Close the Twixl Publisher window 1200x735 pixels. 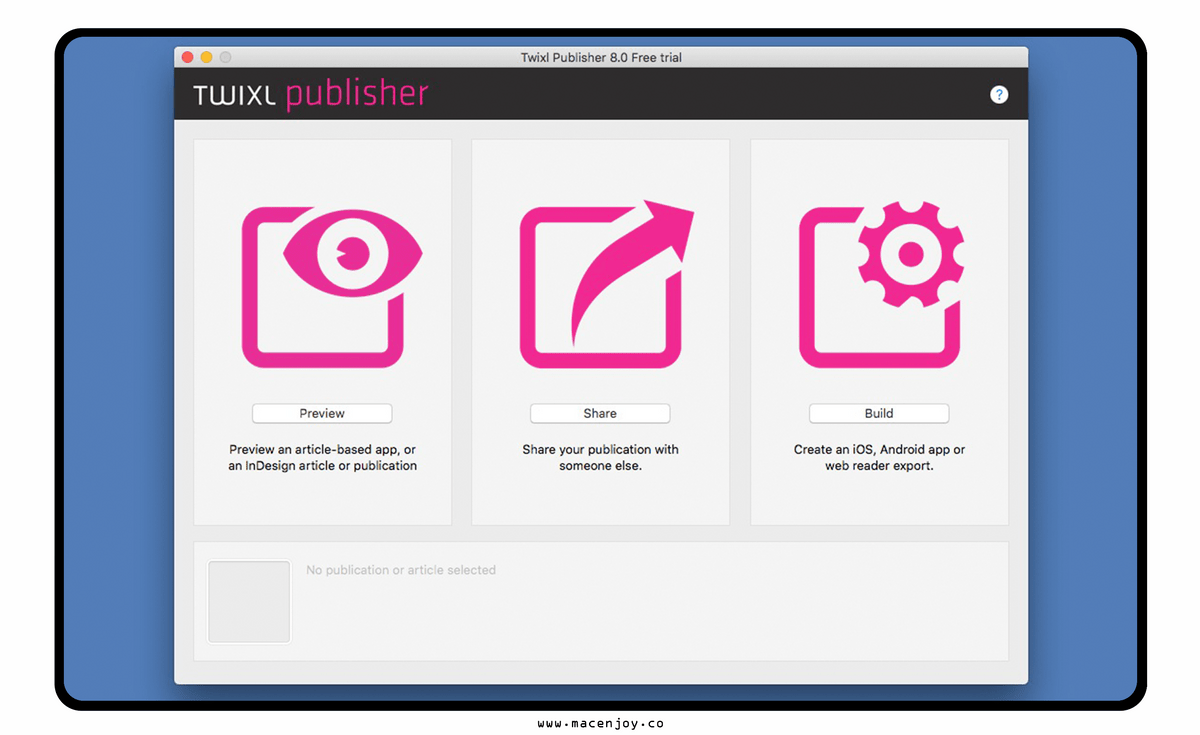(187, 58)
